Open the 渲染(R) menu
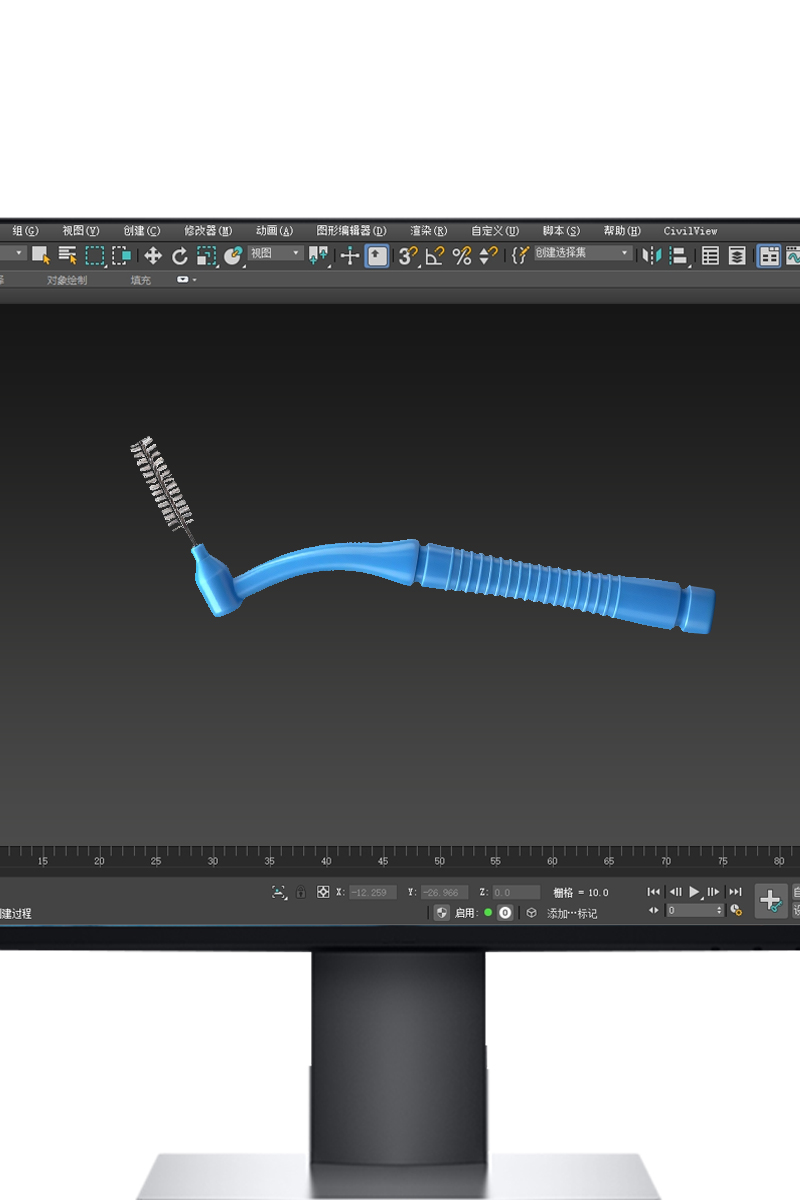800x1200 pixels. tap(428, 231)
